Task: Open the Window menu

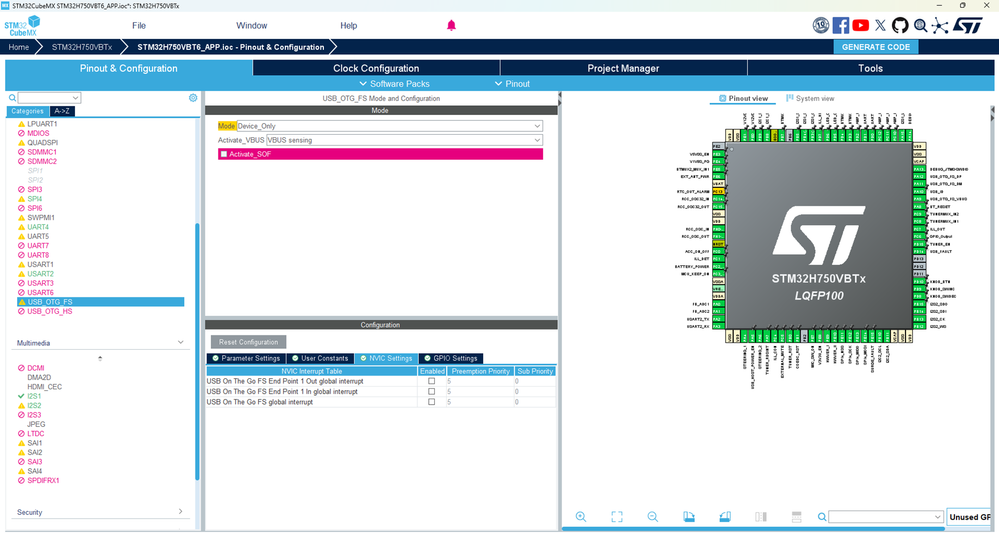Action: pyautogui.click(x=252, y=25)
